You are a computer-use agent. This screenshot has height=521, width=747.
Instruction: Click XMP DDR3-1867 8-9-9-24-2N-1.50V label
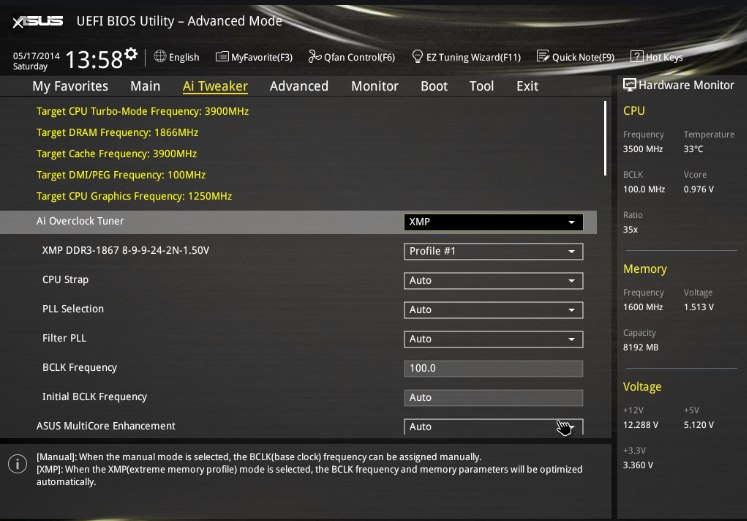126,250
